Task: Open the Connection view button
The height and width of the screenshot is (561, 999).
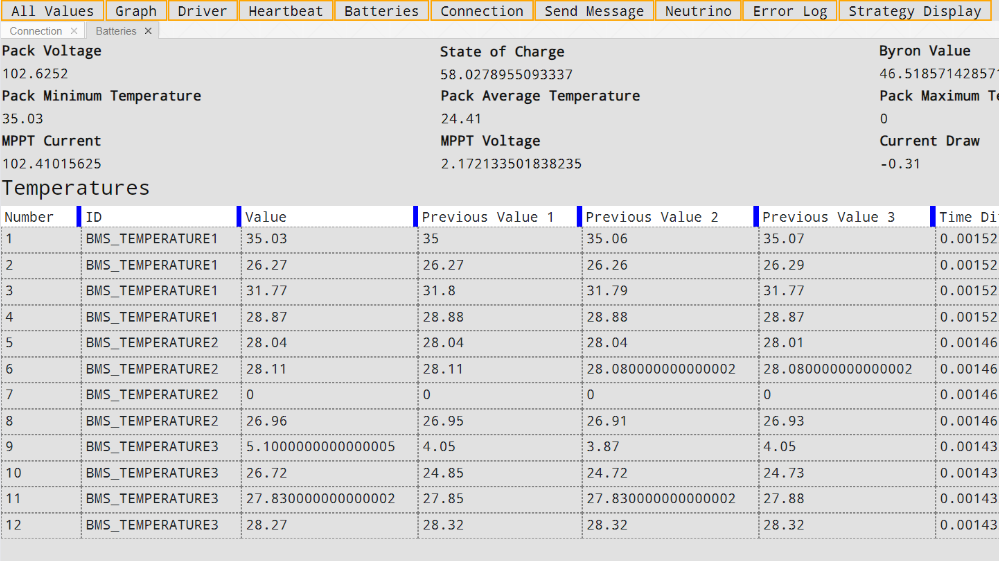Action: click(x=482, y=11)
